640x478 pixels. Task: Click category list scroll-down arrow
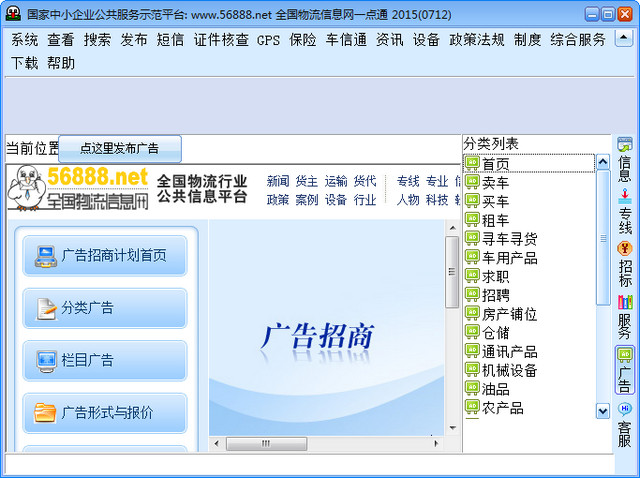click(x=603, y=411)
